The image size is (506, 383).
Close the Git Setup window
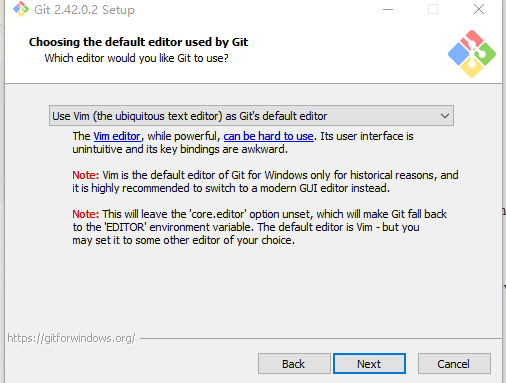click(479, 9)
